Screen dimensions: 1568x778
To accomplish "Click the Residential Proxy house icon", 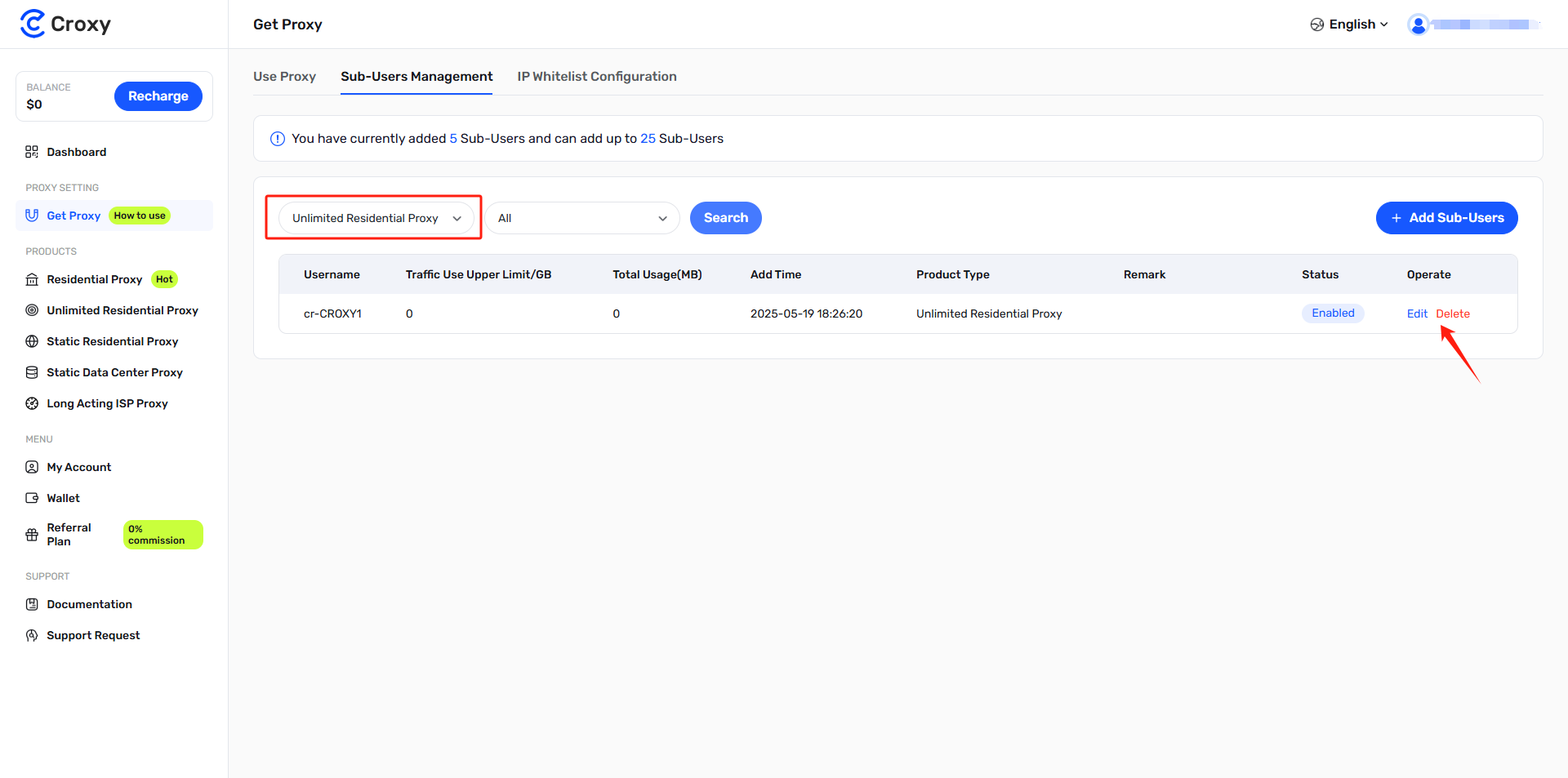I will tap(32, 279).
